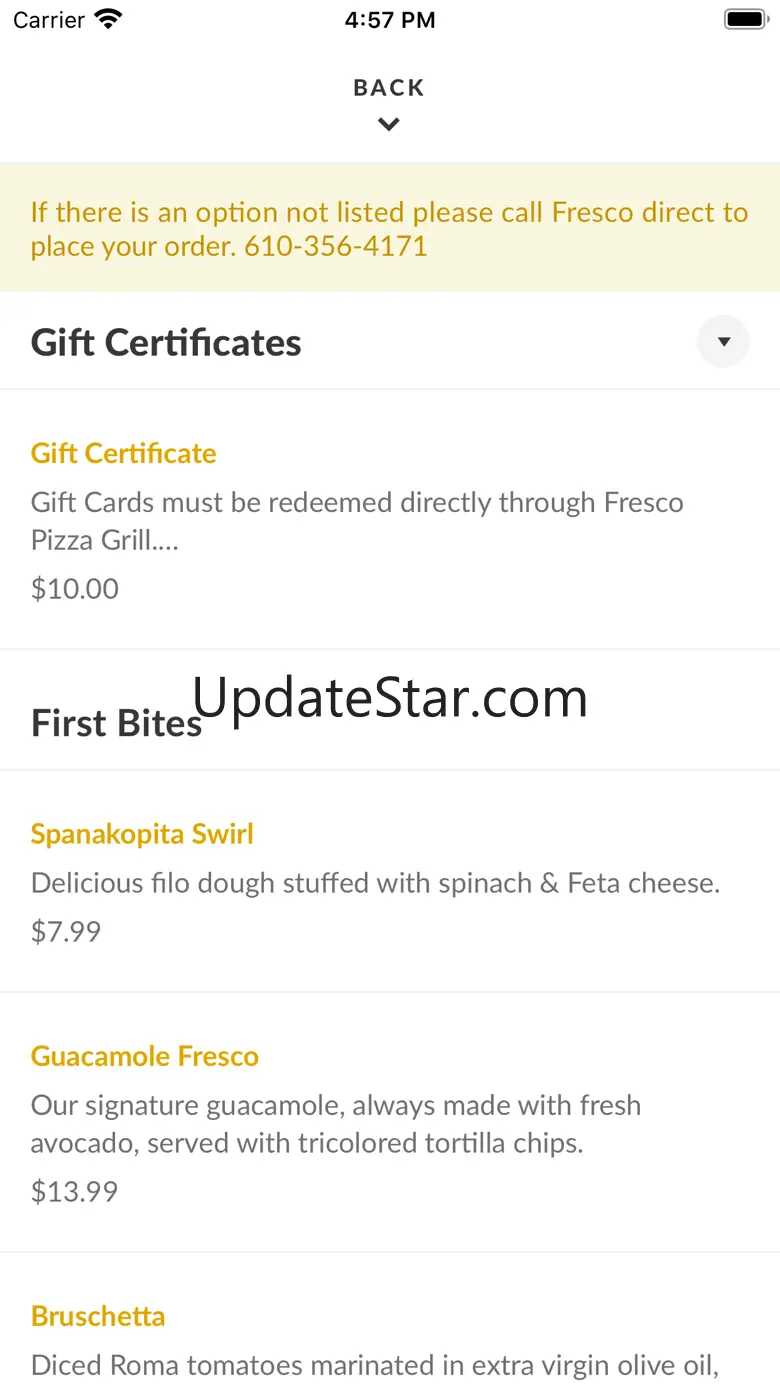Tap the Gift Cards redemption description text
The image size is (780, 1387).
click(x=357, y=520)
